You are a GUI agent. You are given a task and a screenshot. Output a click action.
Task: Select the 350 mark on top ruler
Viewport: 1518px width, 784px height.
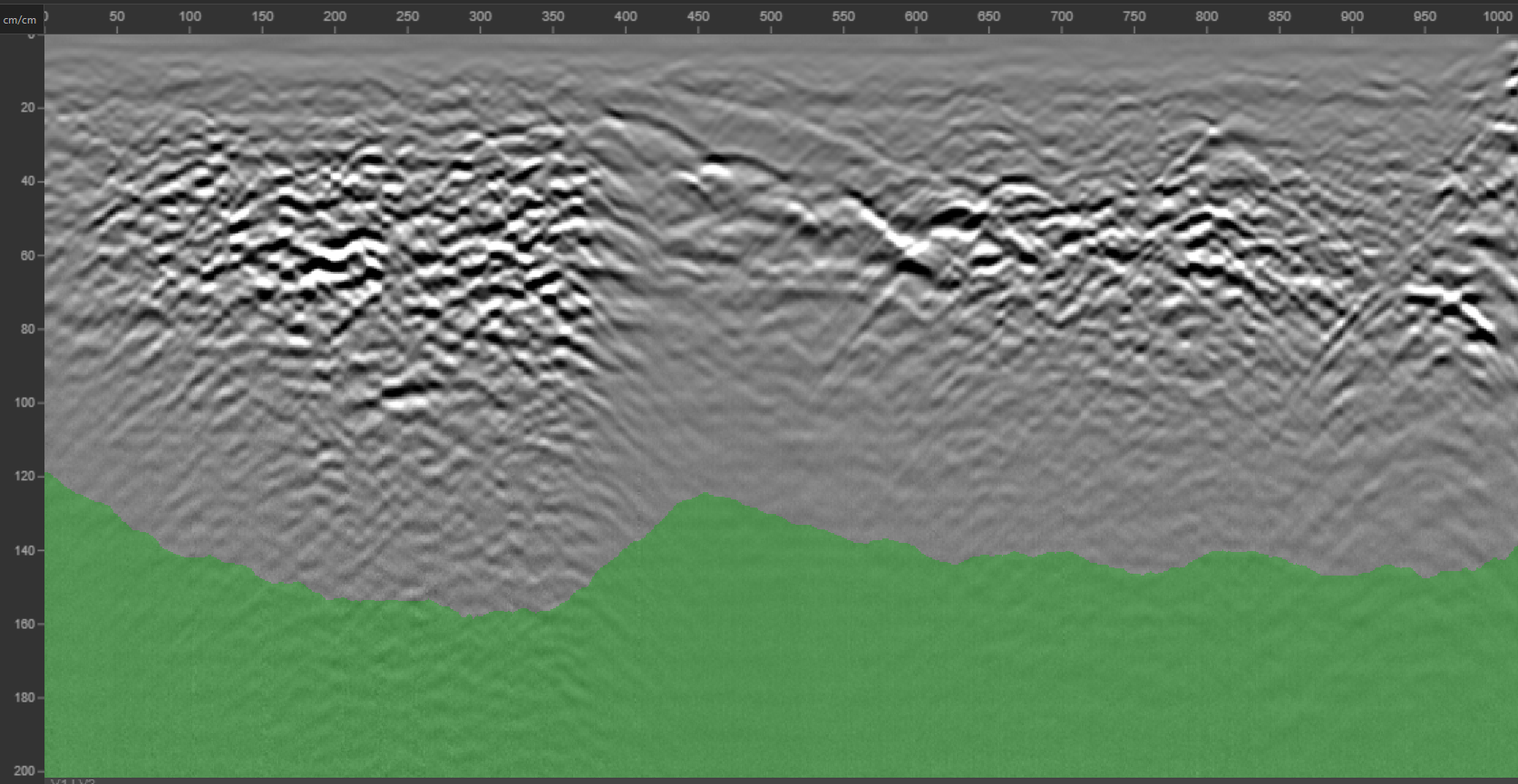[552, 16]
